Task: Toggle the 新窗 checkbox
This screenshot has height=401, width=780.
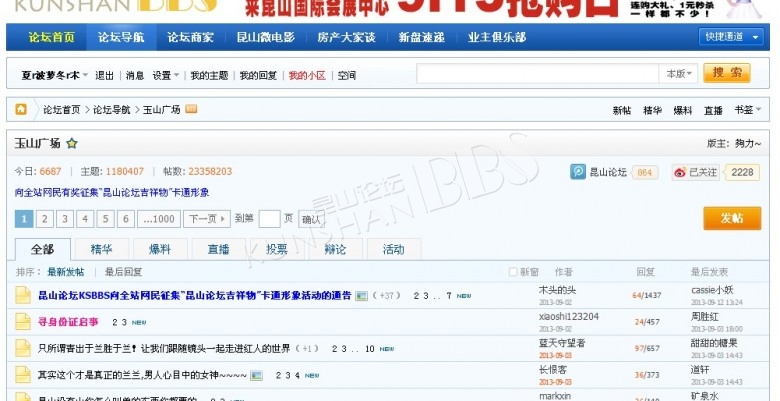Action: click(511, 272)
